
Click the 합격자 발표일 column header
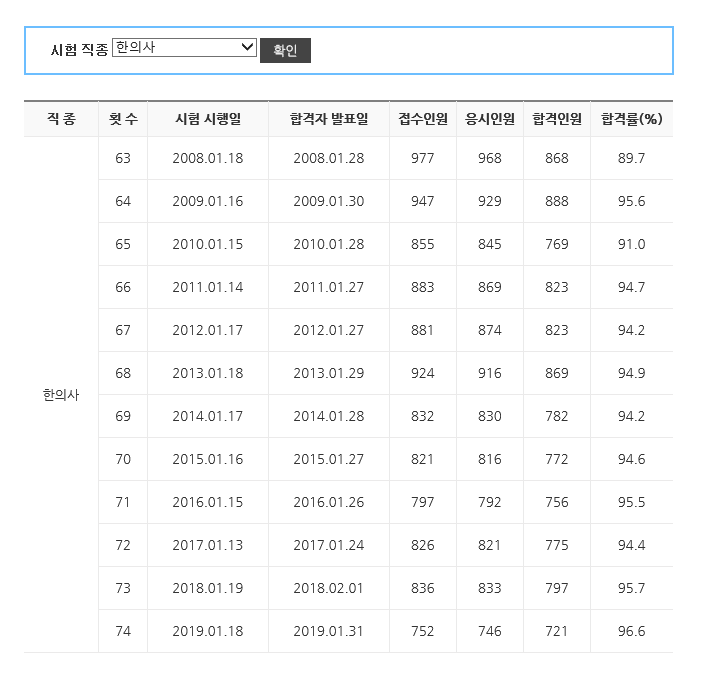pyautogui.click(x=329, y=119)
